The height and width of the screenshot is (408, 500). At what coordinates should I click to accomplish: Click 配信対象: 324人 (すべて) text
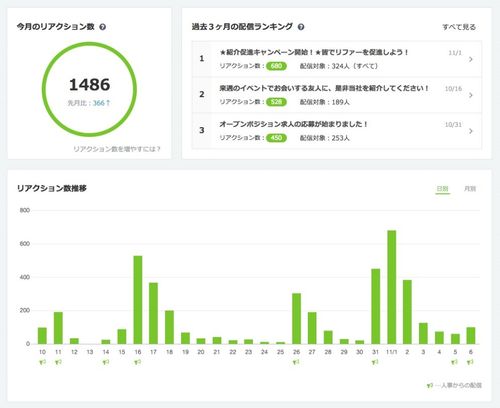[339, 66]
